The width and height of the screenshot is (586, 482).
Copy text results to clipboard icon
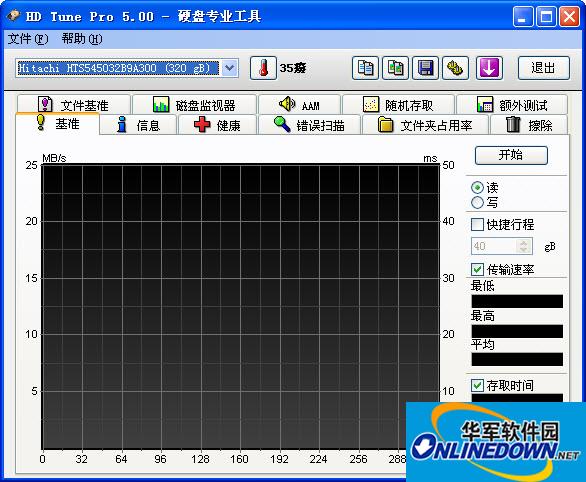coord(365,68)
